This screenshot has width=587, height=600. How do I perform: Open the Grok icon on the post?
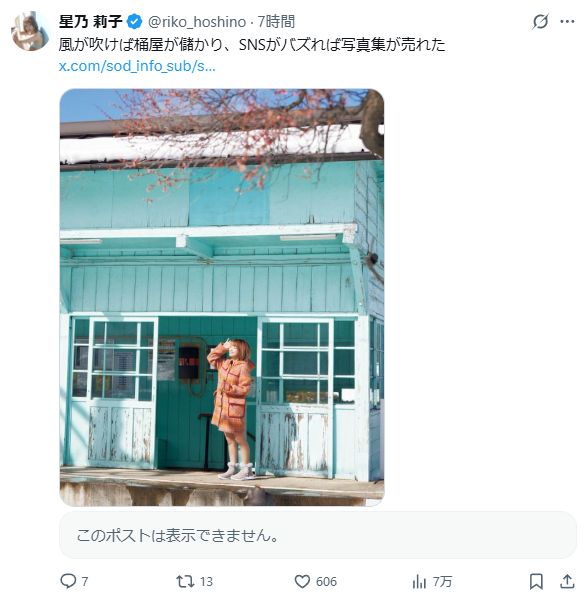click(x=540, y=21)
